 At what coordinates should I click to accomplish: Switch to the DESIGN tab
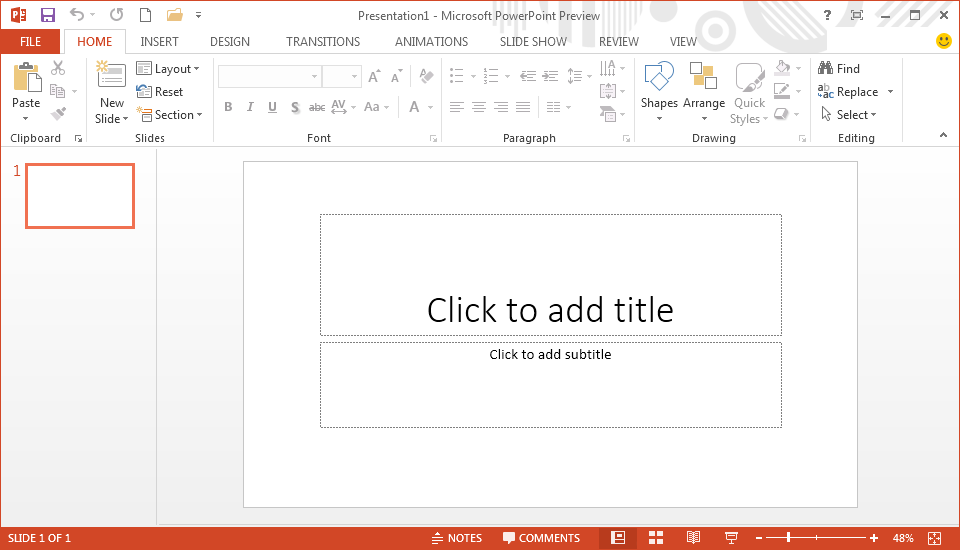pyautogui.click(x=230, y=42)
